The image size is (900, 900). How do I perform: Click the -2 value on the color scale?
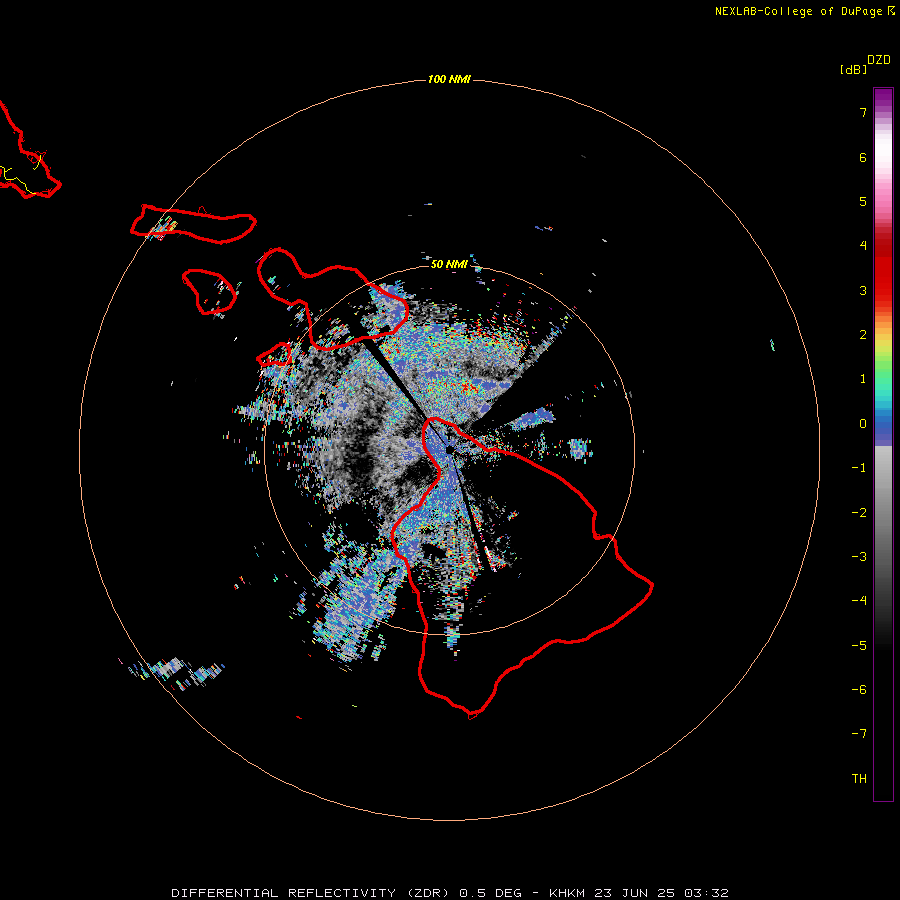(x=859, y=513)
